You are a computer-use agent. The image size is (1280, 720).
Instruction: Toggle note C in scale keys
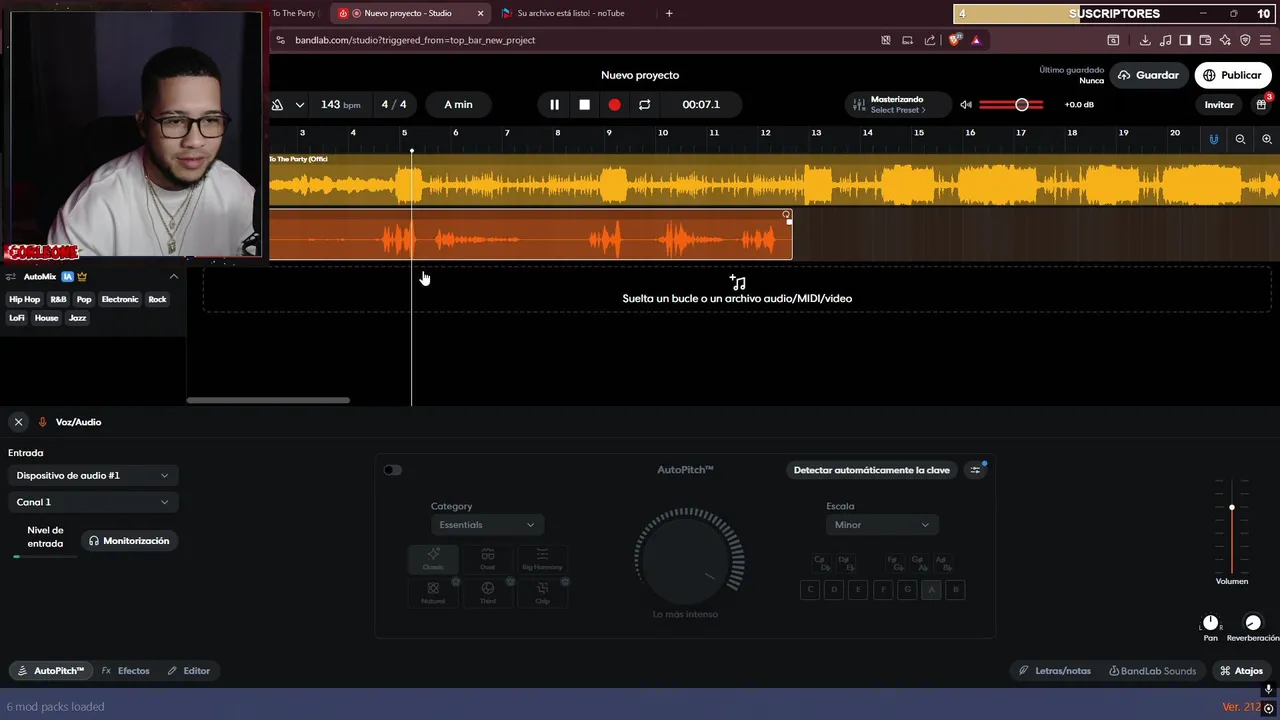pos(811,590)
